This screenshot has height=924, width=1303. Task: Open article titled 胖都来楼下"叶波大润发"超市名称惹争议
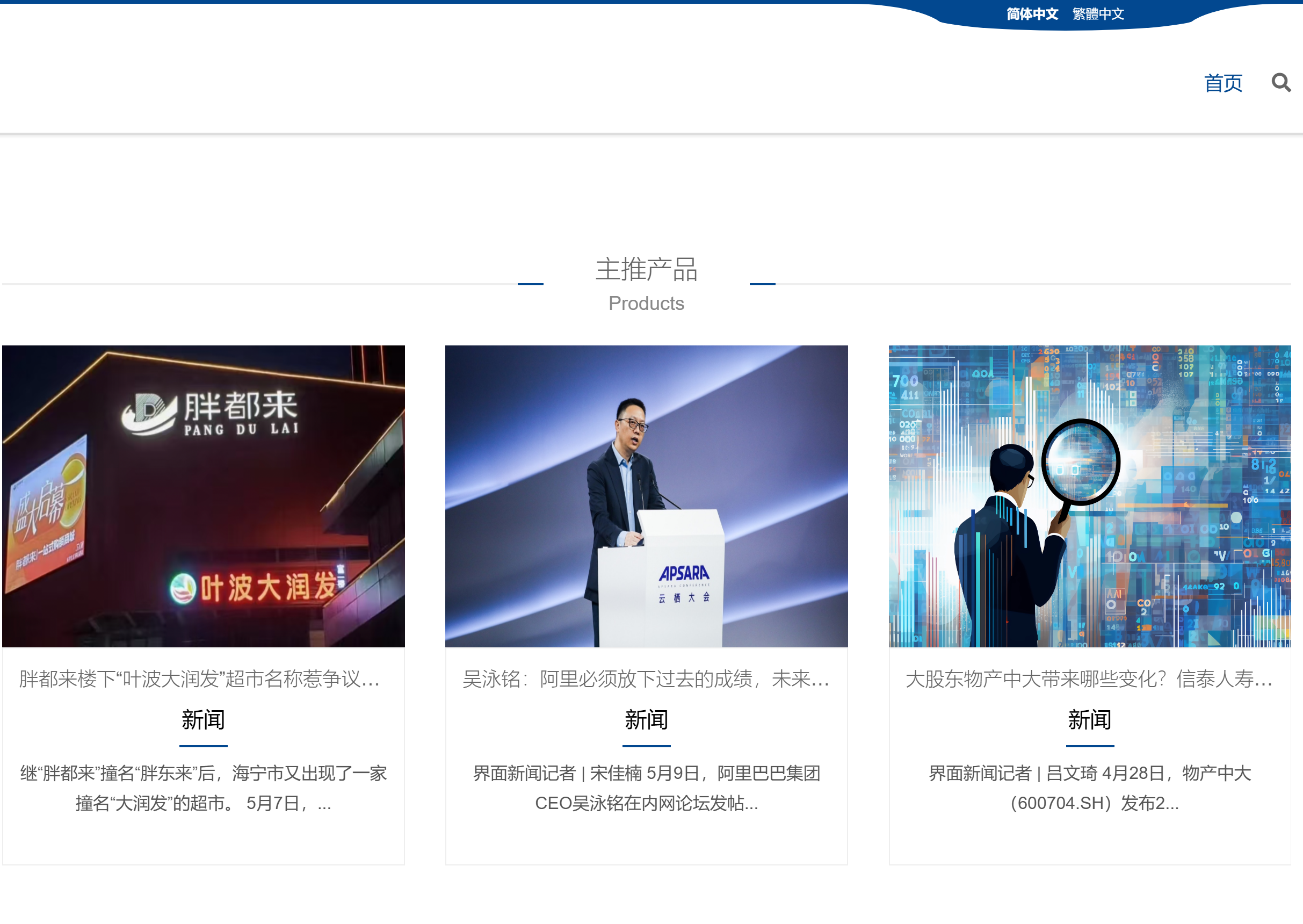(199, 679)
